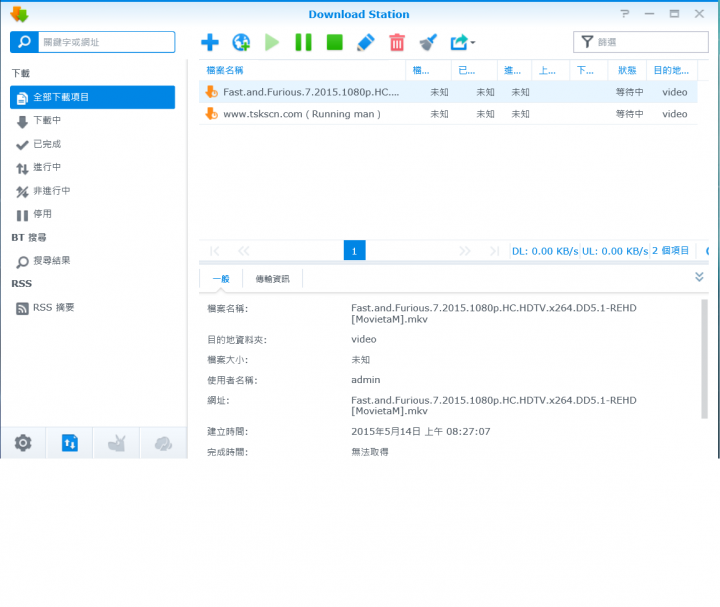Click the progress column header 進...
This screenshot has width=720, height=607.
click(514, 70)
